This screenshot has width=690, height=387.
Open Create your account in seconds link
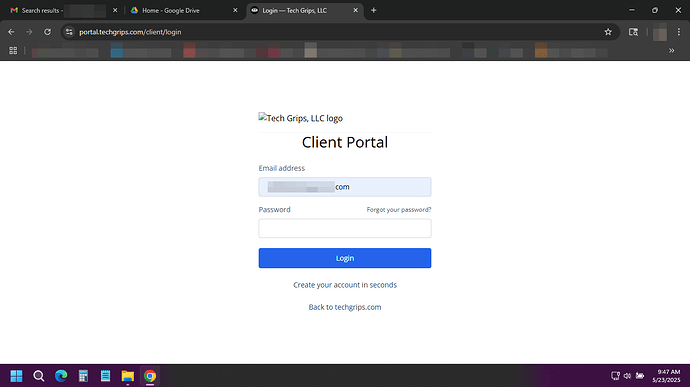(345, 285)
